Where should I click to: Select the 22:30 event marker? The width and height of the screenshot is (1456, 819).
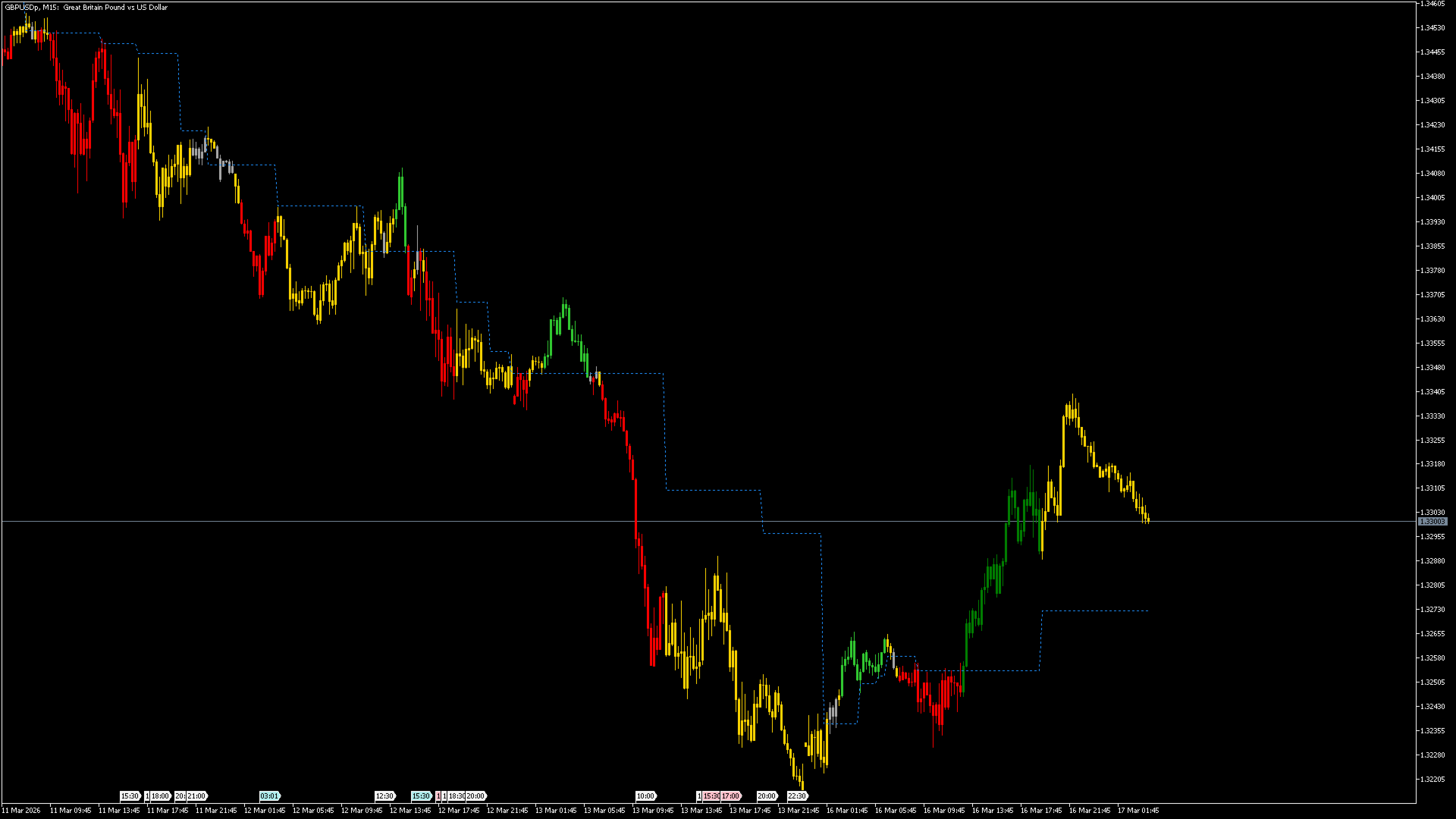pos(797,796)
